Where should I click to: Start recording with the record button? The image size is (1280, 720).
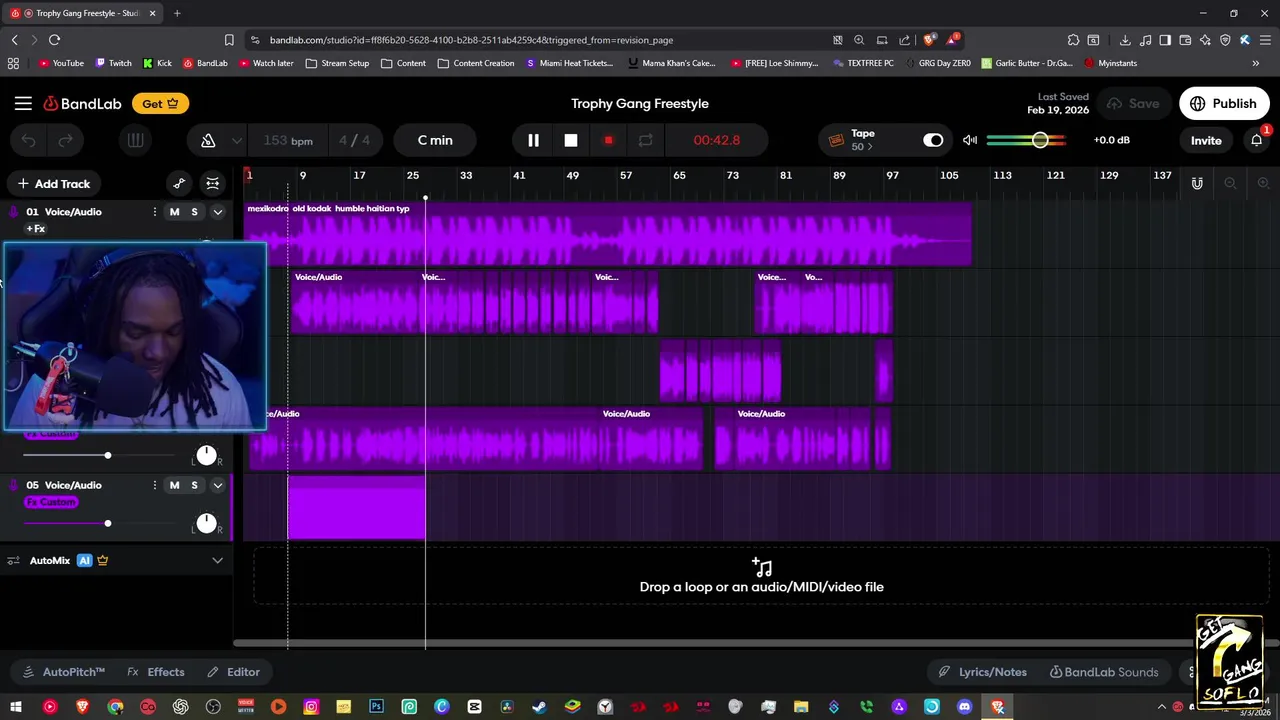(608, 140)
